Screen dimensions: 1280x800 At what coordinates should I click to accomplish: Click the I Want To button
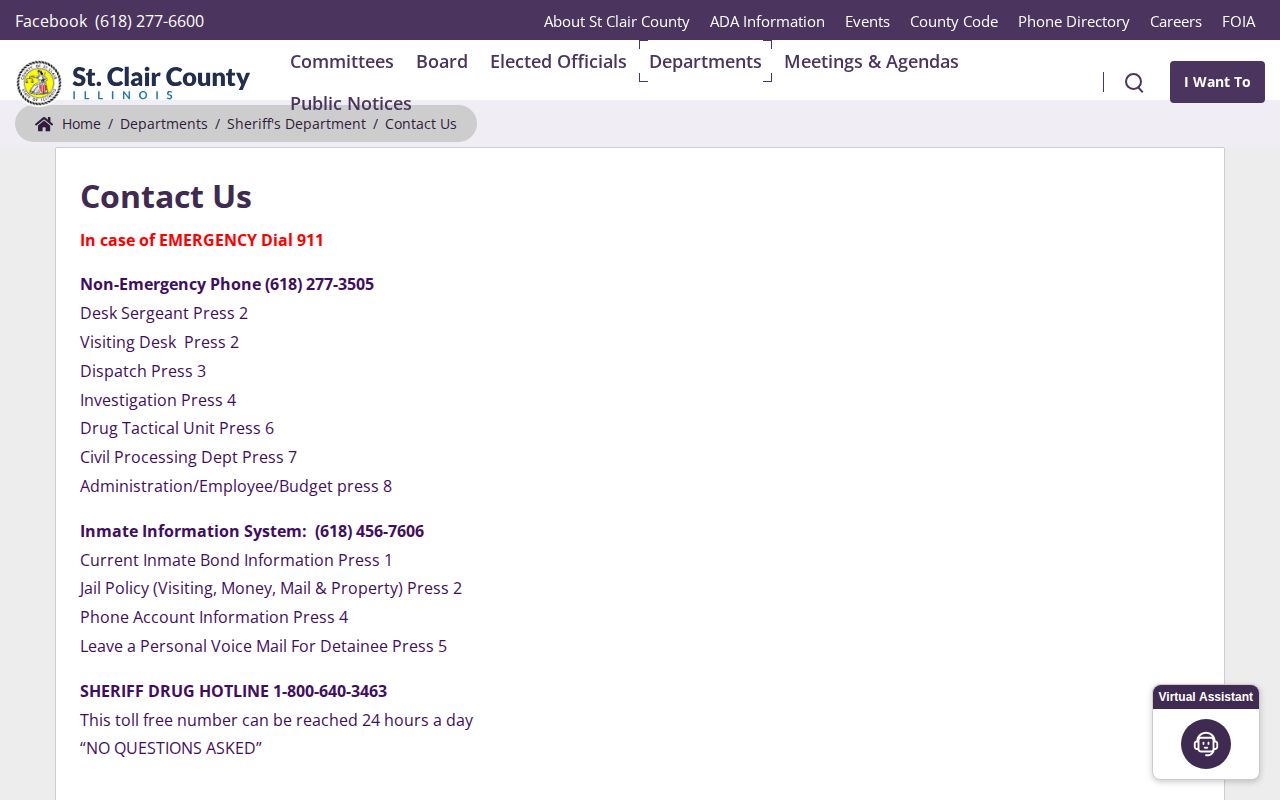click(x=1217, y=82)
